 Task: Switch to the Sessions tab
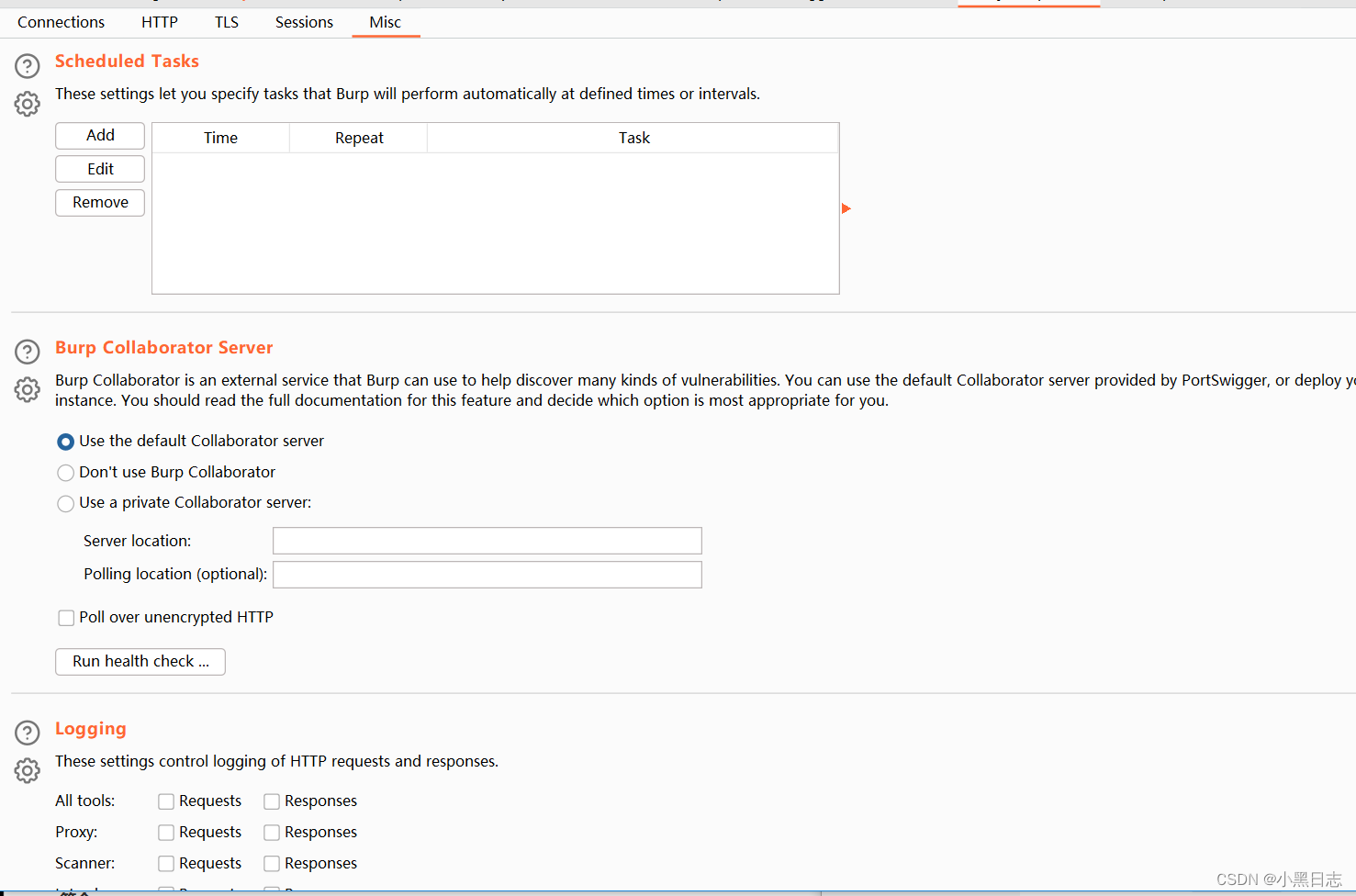pyautogui.click(x=304, y=22)
